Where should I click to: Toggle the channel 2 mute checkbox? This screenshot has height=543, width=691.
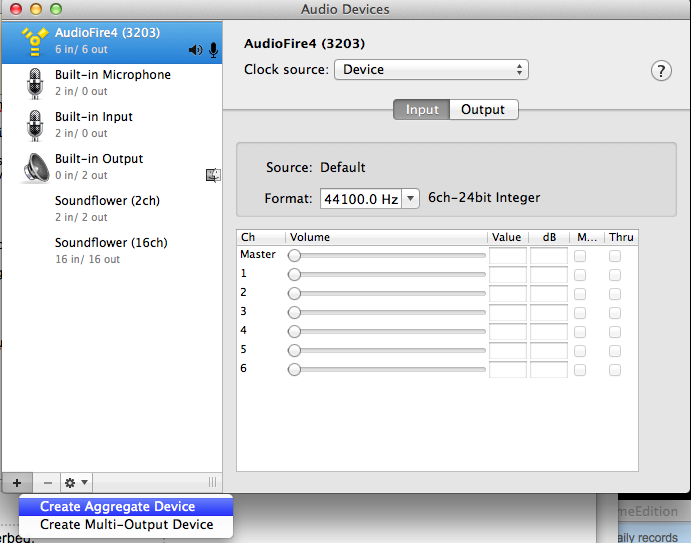click(x=580, y=294)
